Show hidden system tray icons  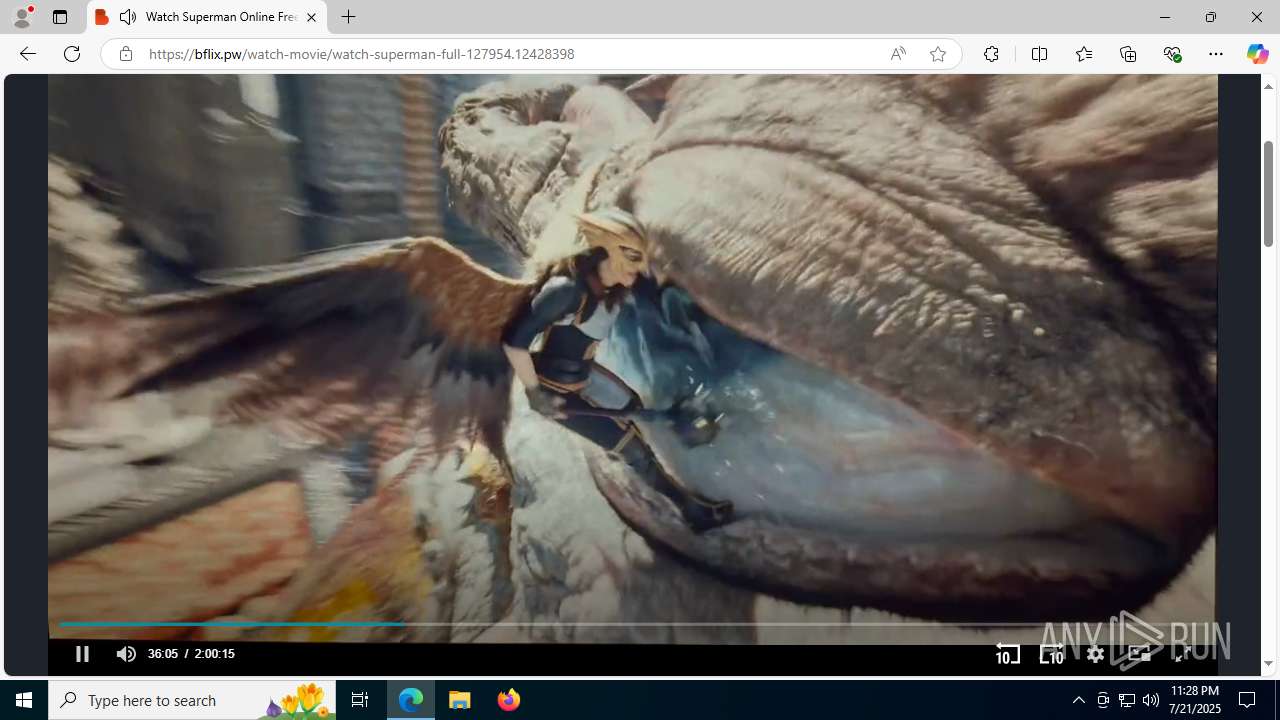[x=1078, y=700]
